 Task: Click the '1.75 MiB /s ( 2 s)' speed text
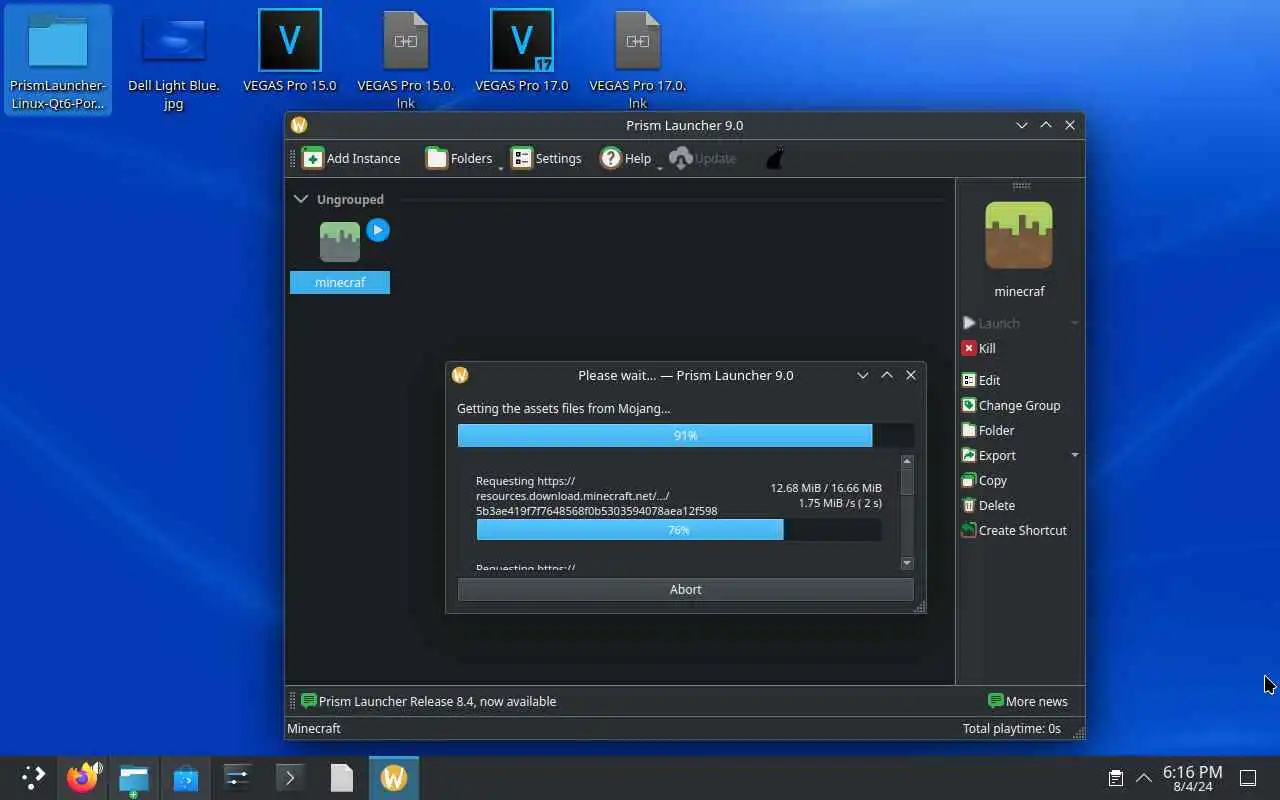(x=840, y=503)
